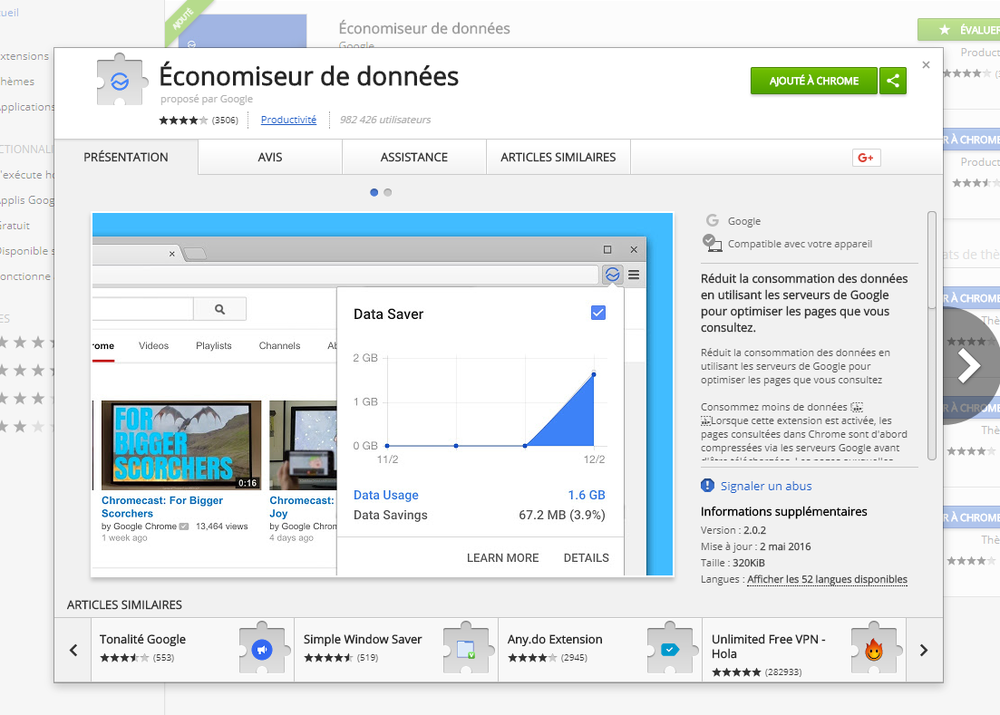The width and height of the screenshot is (1000, 715).
Task: Click the Simple Window Saver extension icon
Action: (466, 649)
